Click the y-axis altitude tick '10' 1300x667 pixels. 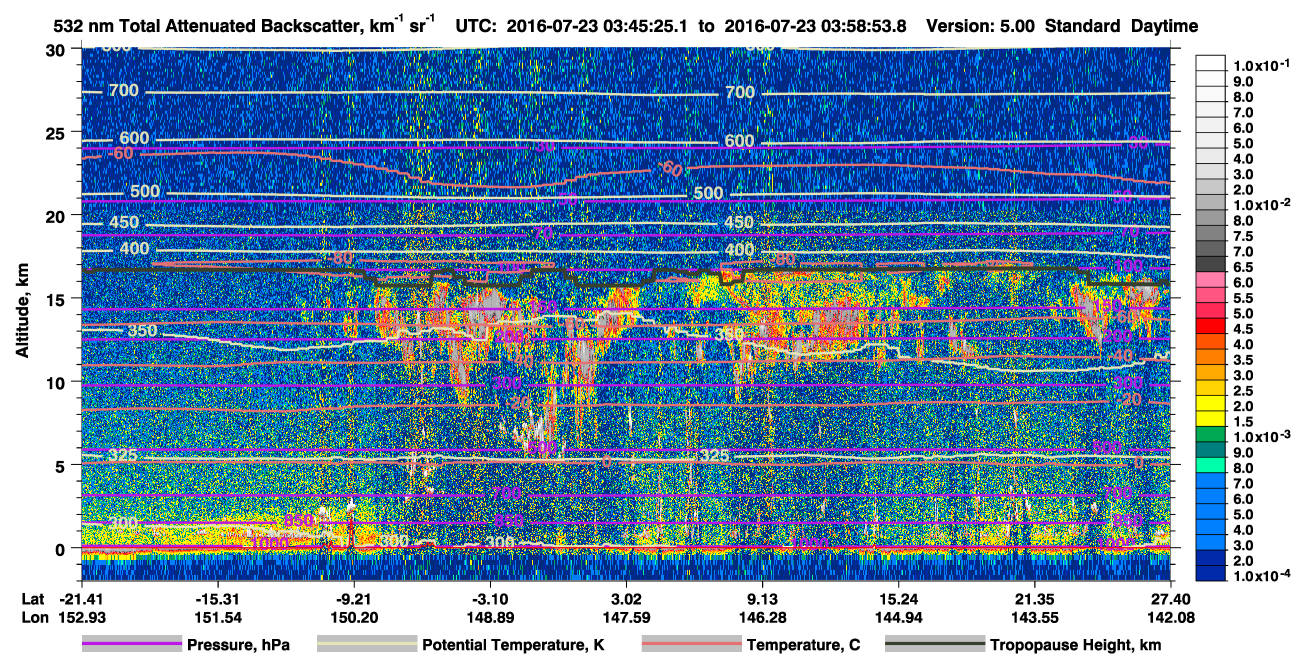click(58, 382)
